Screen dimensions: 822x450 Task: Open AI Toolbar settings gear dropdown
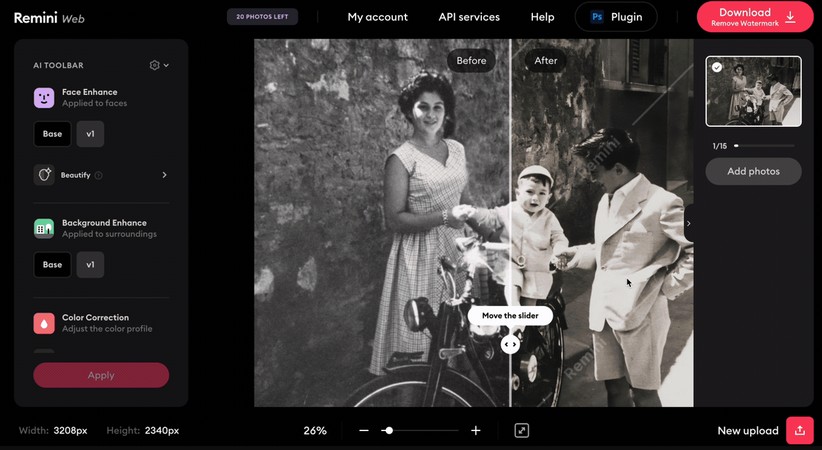click(x=158, y=65)
